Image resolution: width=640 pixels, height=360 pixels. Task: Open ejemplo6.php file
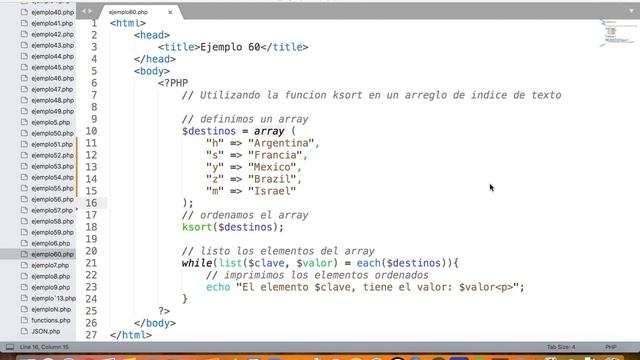(x=50, y=243)
